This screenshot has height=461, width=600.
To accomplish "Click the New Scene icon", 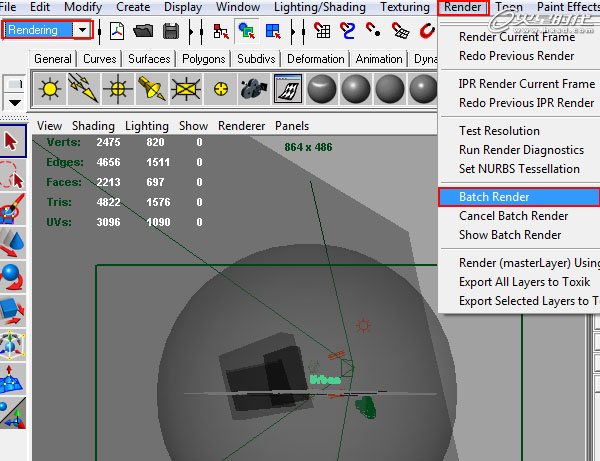I will click(117, 31).
